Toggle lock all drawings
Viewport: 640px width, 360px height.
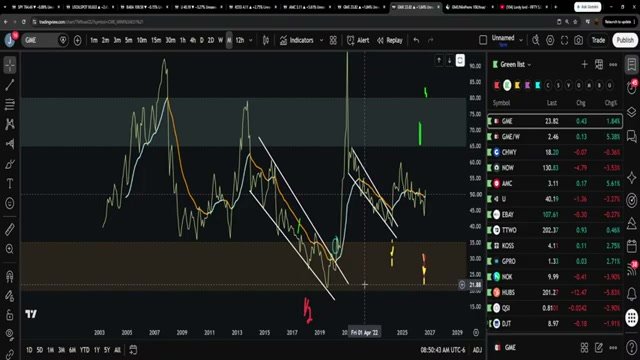pos(10,315)
